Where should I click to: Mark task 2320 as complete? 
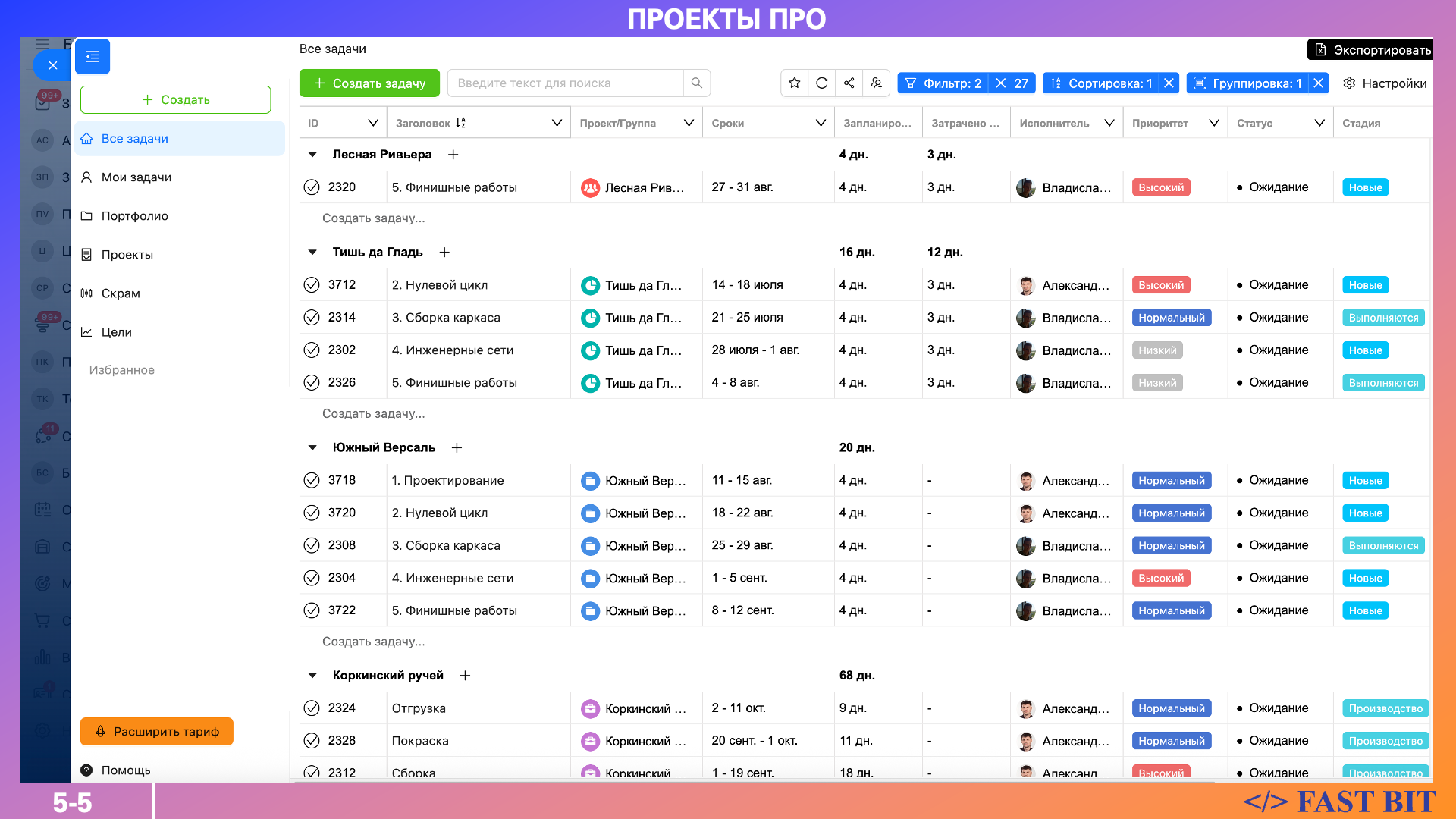[312, 187]
